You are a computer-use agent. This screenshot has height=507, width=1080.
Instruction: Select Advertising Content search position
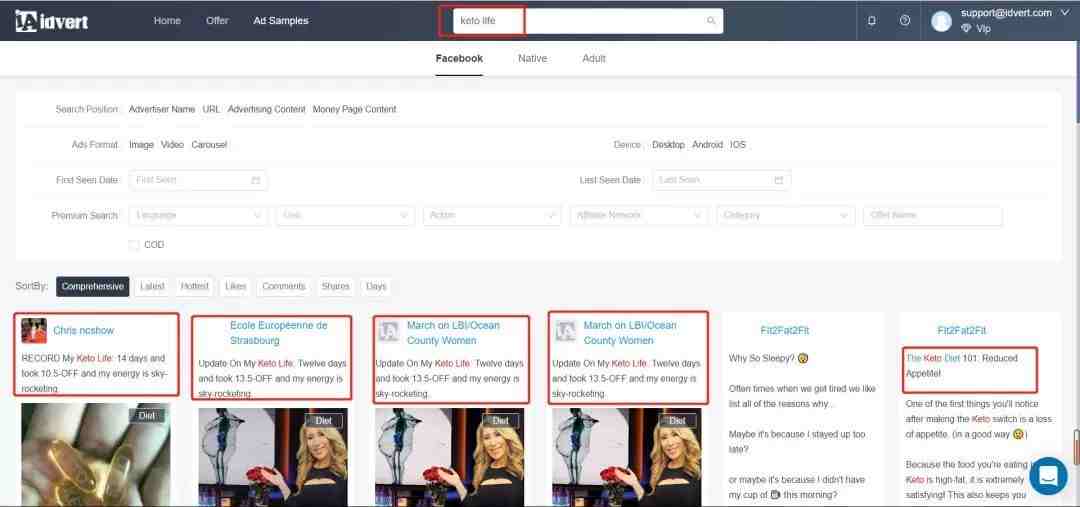coord(267,109)
